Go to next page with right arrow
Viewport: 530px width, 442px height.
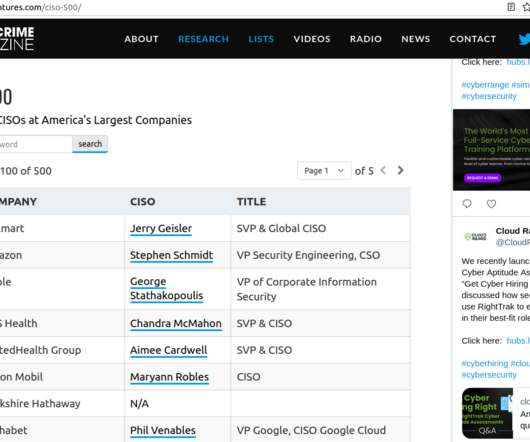(x=401, y=170)
